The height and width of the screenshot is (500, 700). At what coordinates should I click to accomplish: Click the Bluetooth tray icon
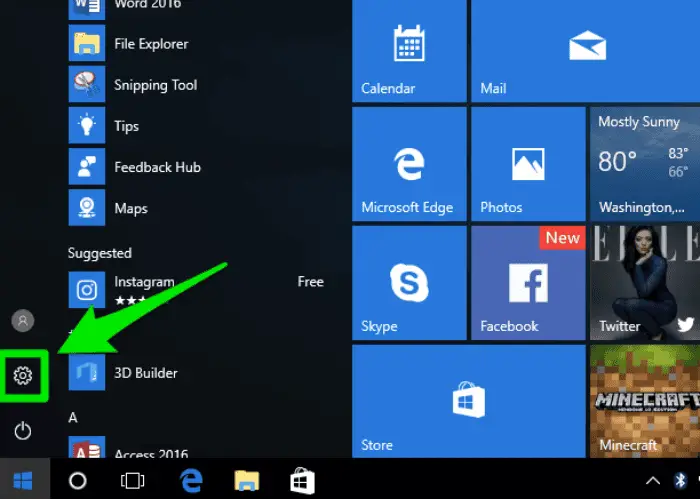[x=680, y=481]
